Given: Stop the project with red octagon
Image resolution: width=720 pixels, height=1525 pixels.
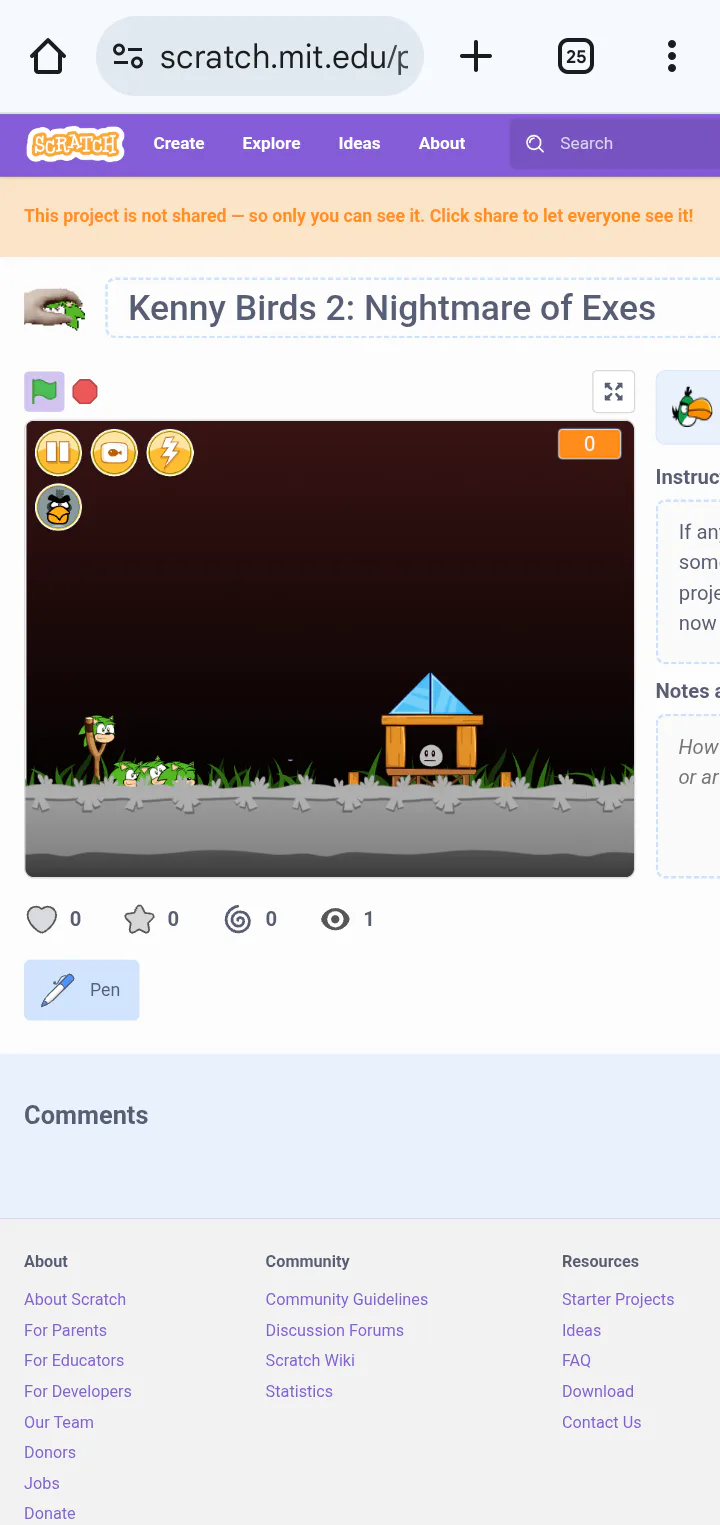Looking at the screenshot, I should pyautogui.click(x=85, y=391).
